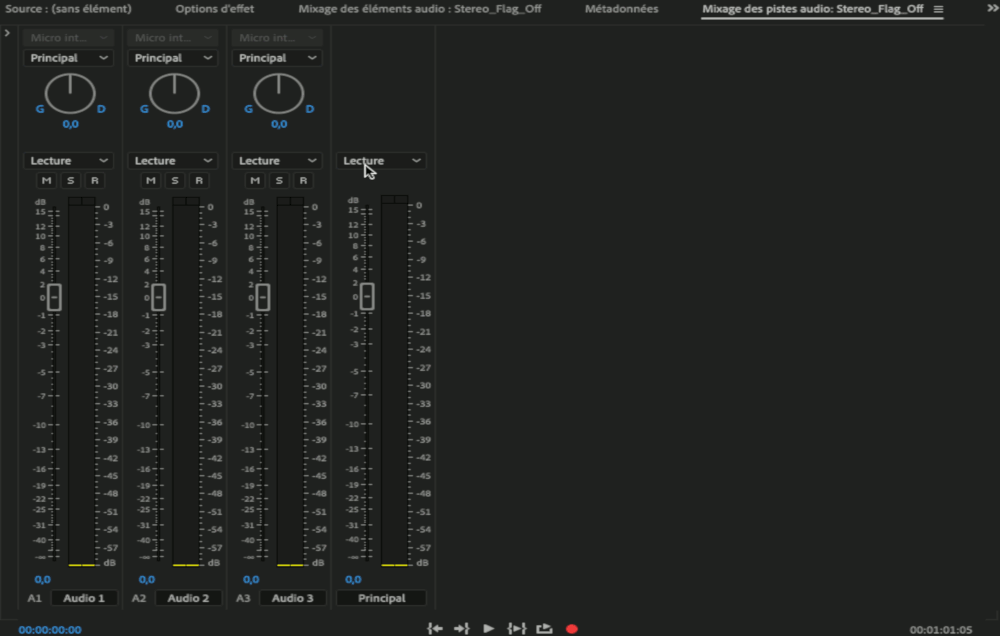The image size is (1000, 636).
Task: Open the Audio 2 Principal output dropdown
Action: (174, 58)
